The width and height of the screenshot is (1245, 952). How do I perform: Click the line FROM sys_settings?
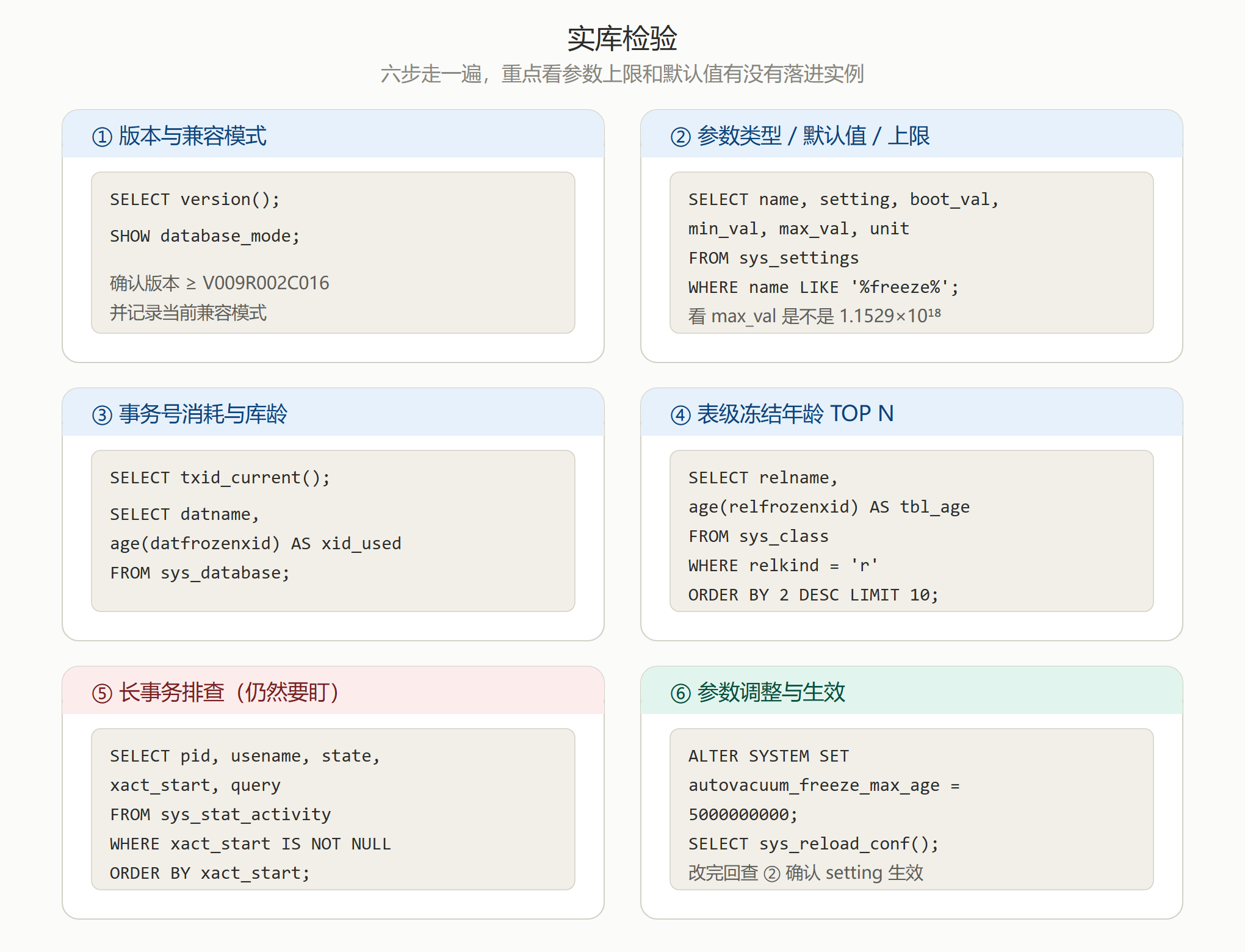pos(773,258)
